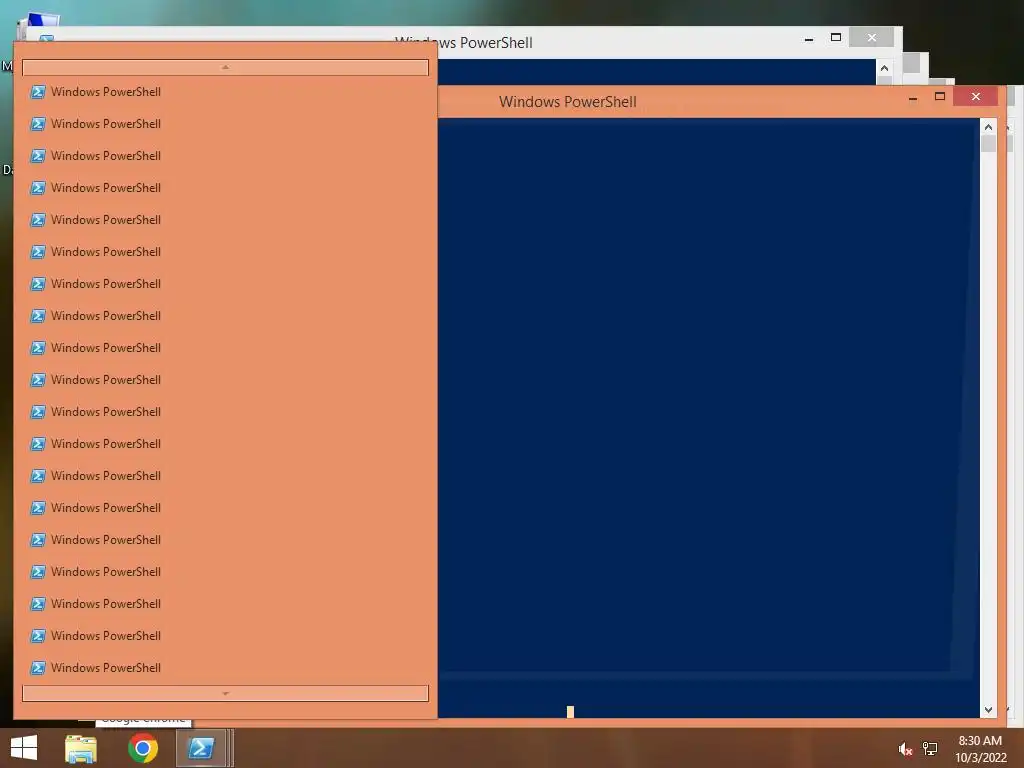Open the Start menu button
This screenshot has height=768, width=1024.
click(x=24, y=748)
